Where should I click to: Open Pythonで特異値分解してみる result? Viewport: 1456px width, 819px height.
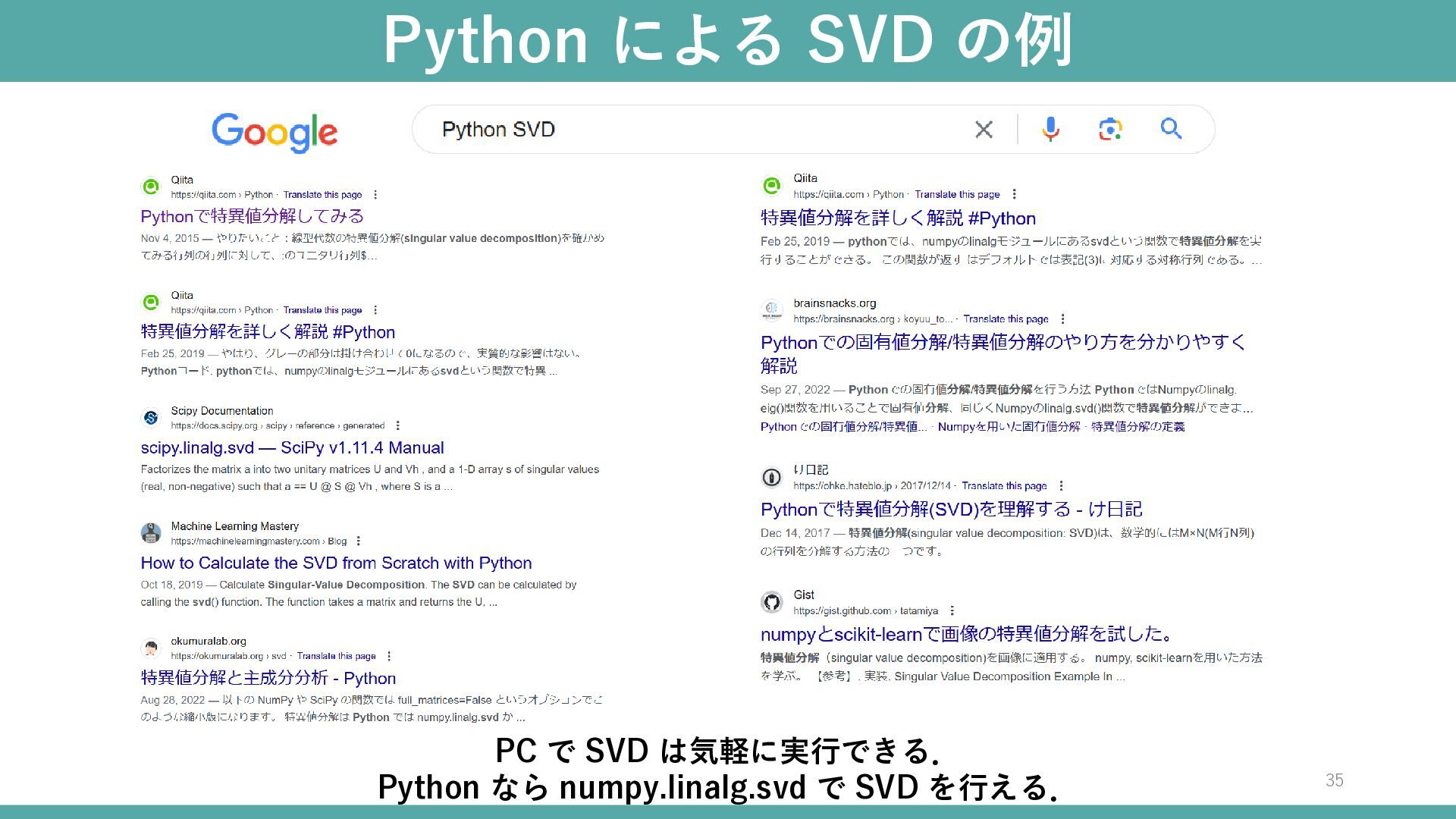(252, 217)
